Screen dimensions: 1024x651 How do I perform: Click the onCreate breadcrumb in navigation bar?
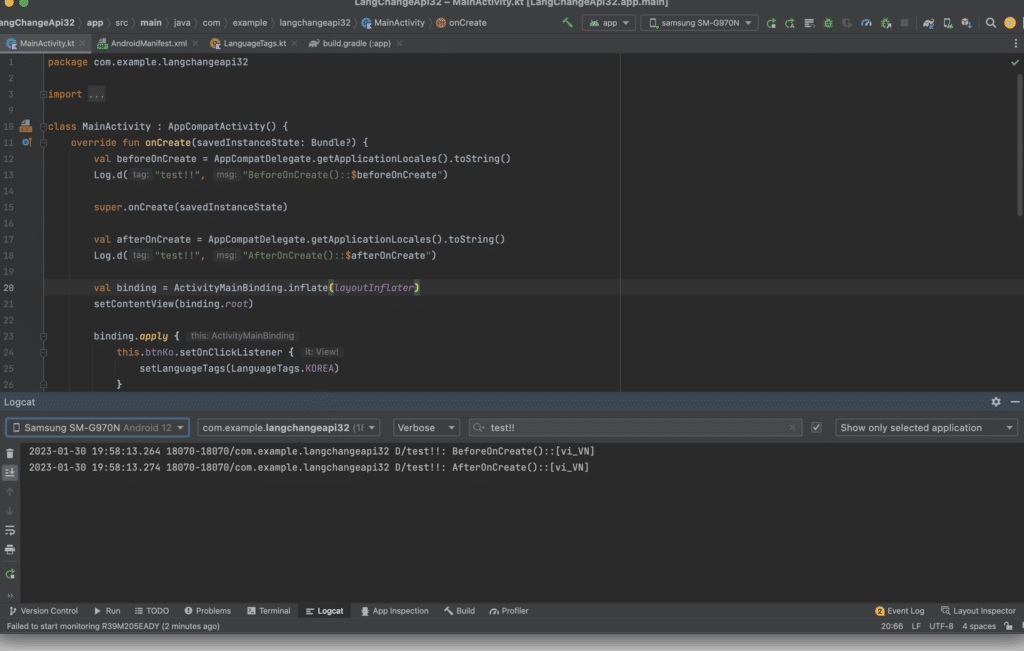[461, 23]
